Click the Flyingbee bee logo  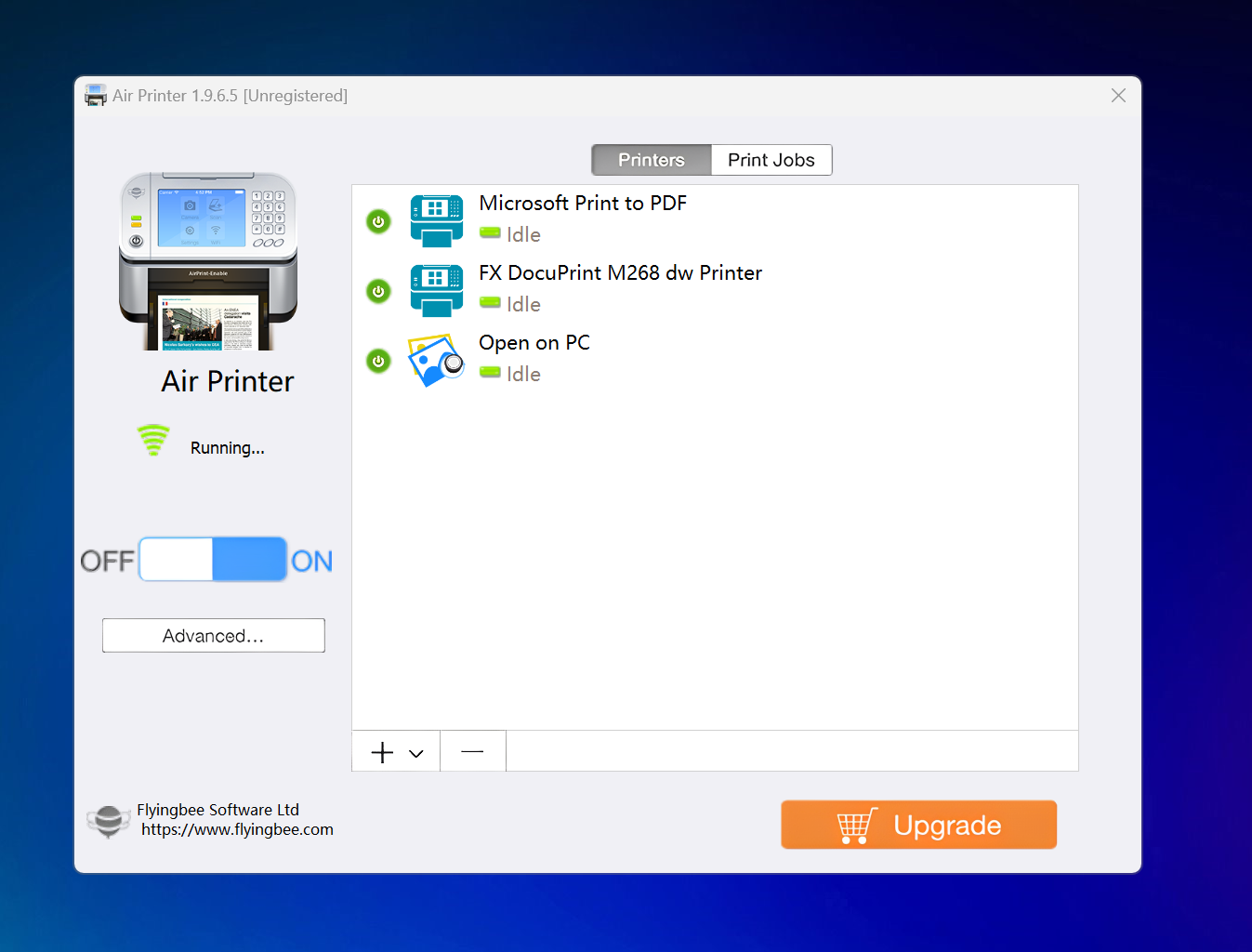point(108,821)
